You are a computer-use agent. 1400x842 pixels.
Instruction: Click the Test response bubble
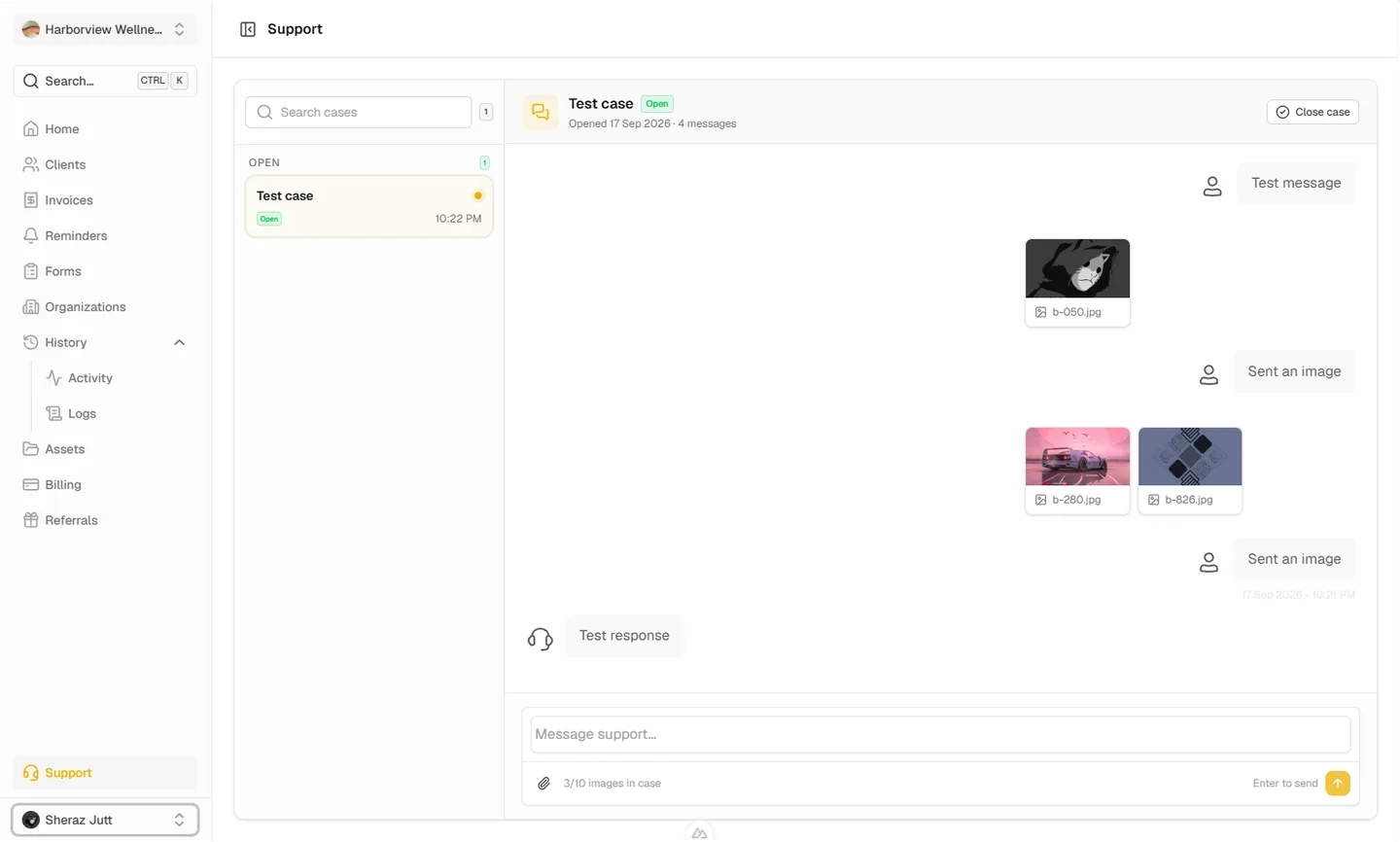click(x=624, y=636)
